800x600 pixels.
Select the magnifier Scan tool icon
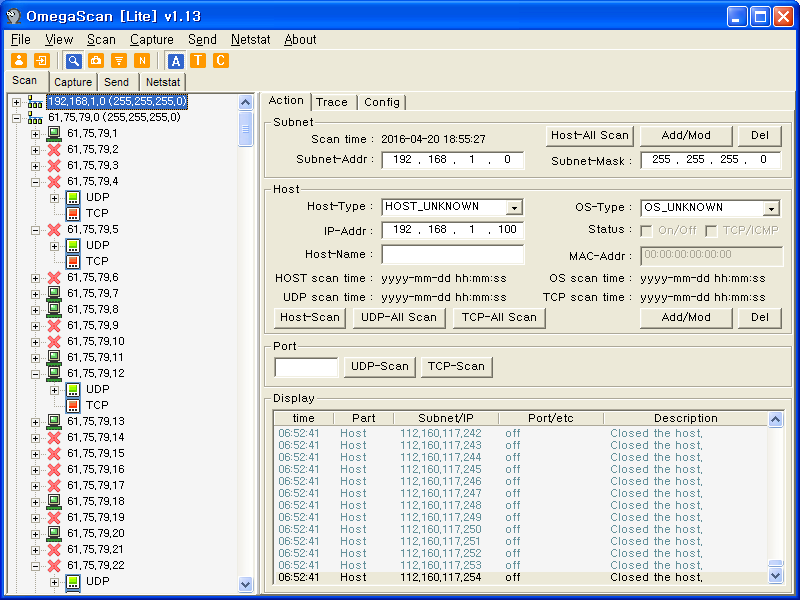[x=72, y=60]
